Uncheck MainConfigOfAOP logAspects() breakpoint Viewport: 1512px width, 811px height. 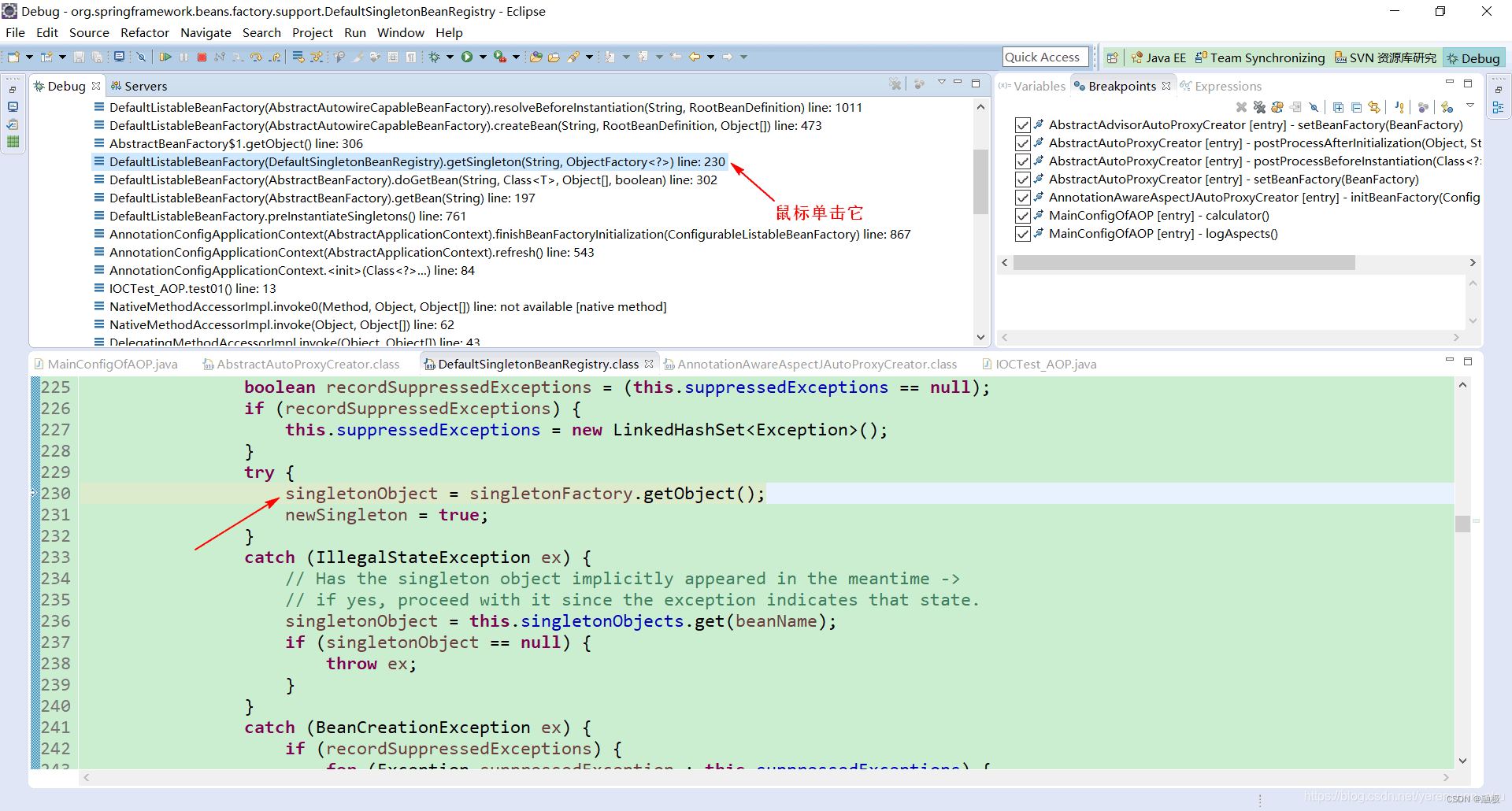[x=1022, y=234]
